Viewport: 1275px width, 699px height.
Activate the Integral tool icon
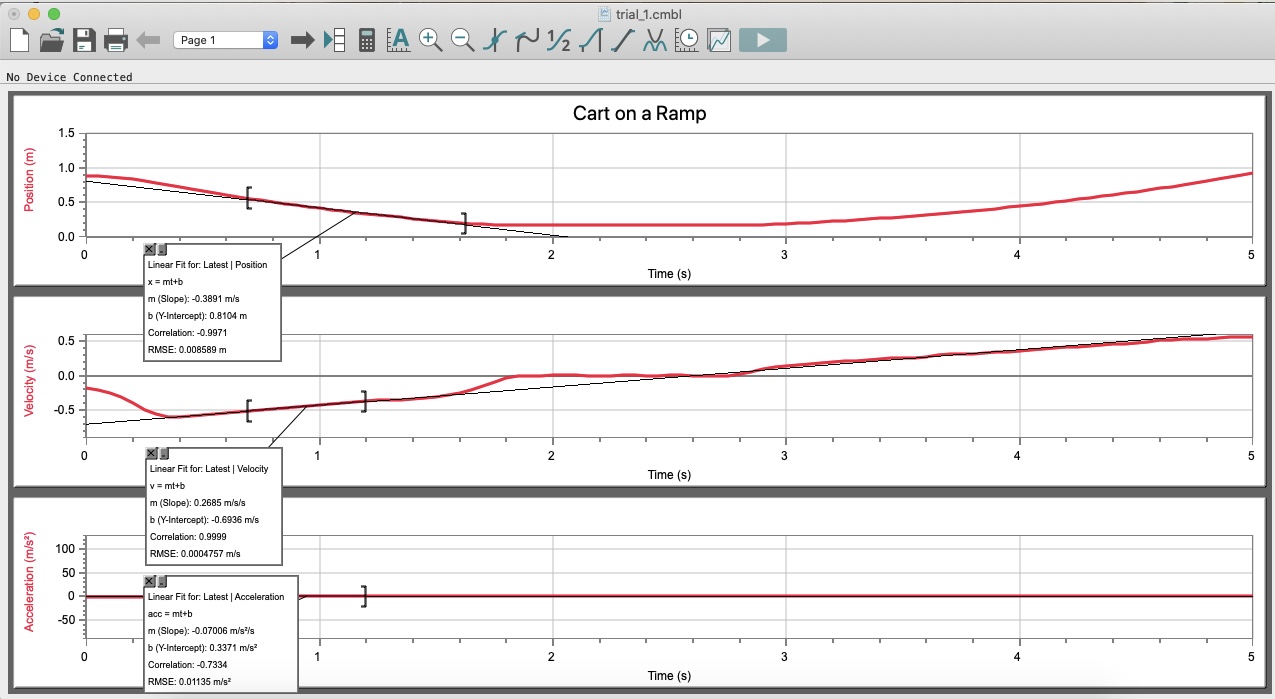[x=591, y=40]
